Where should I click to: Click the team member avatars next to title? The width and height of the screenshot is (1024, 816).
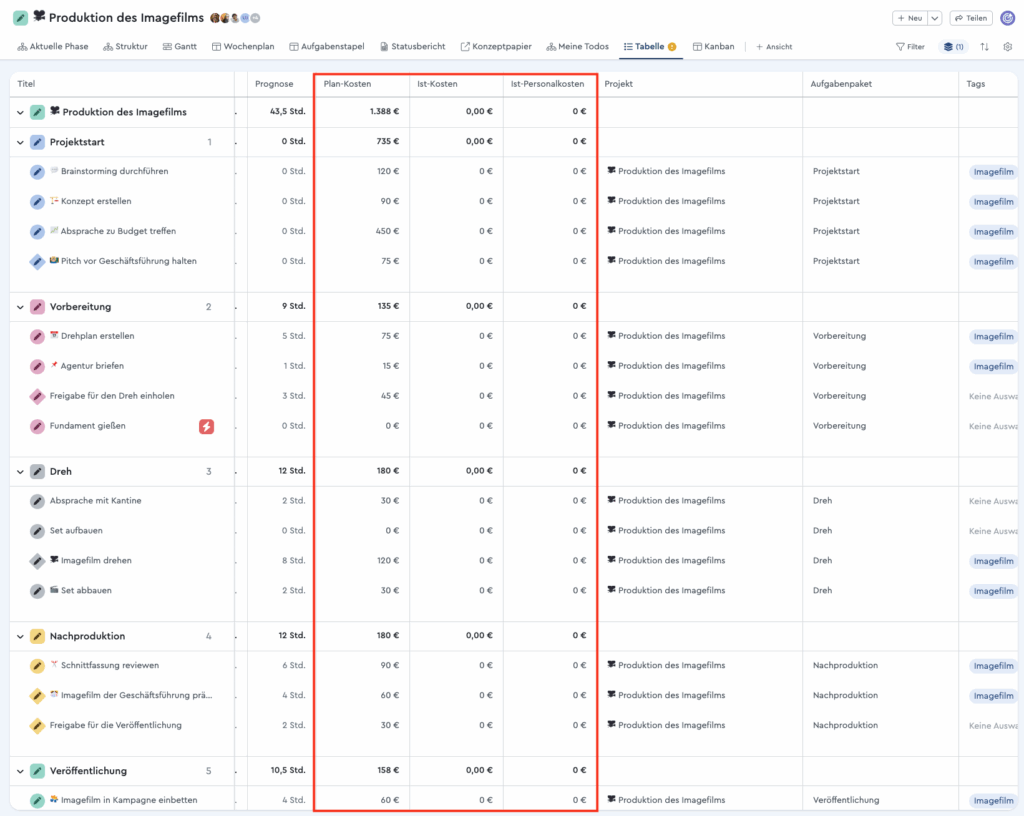pyautogui.click(x=235, y=18)
